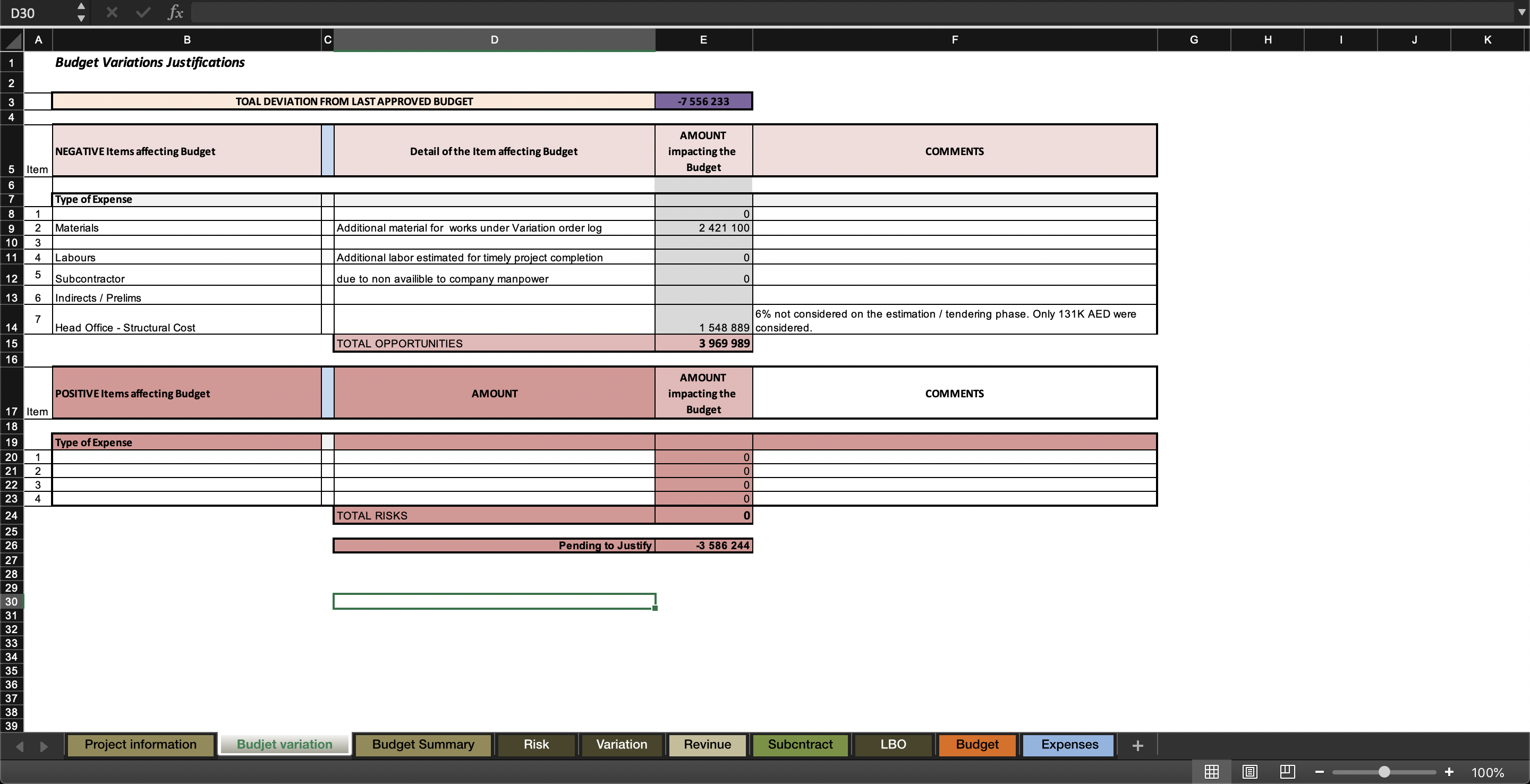Viewport: 1530px width, 784px height.
Task: Click NEGATIVE Items affecting Budget header cell
Action: (x=187, y=151)
